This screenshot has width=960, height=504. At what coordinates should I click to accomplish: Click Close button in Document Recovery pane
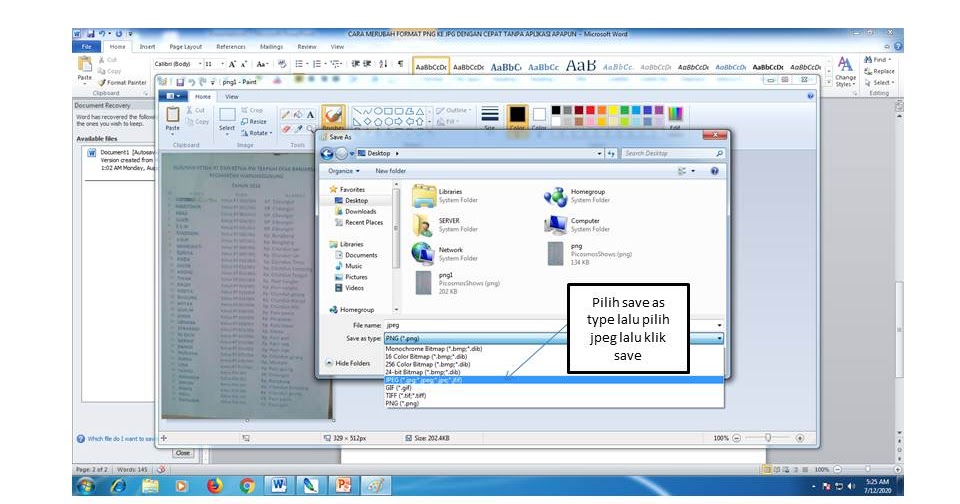click(182, 453)
